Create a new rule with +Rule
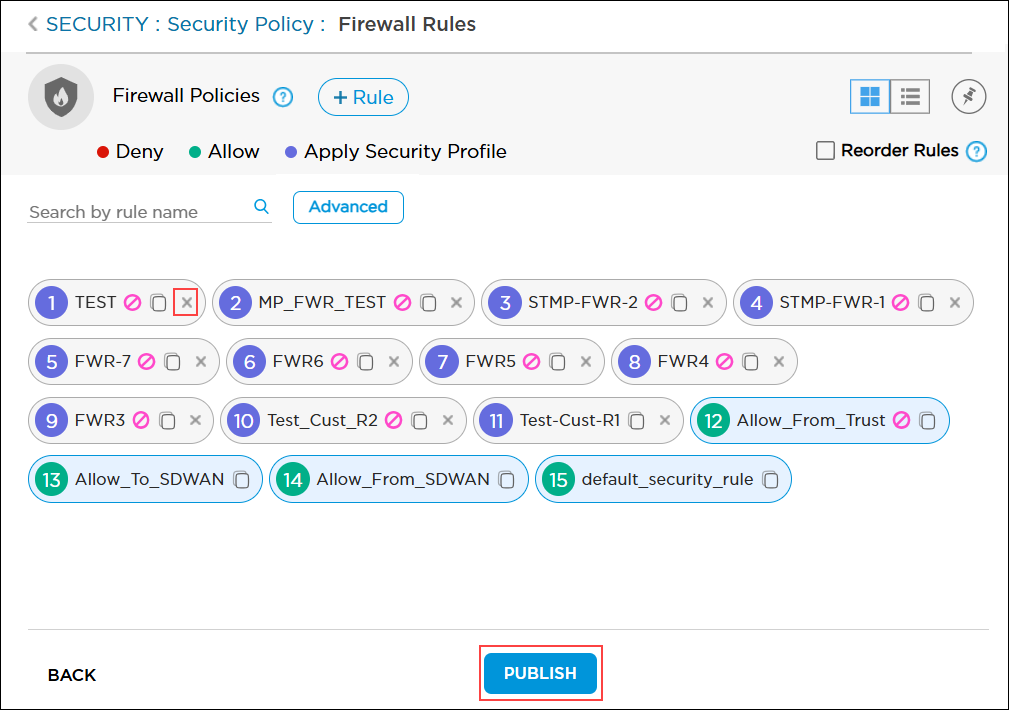The image size is (1009, 710). click(362, 97)
